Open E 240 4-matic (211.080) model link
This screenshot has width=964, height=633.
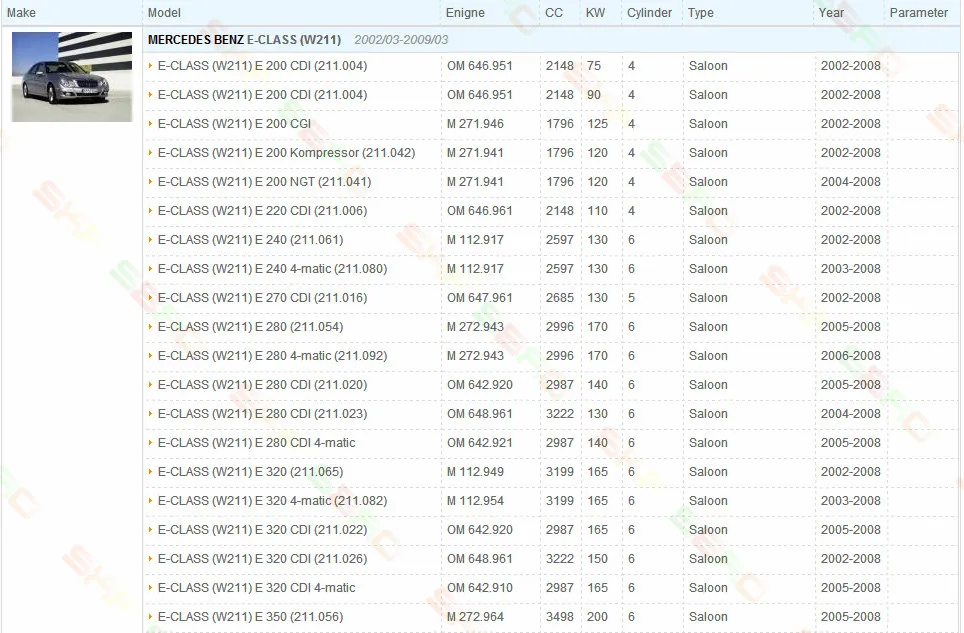[x=272, y=269]
